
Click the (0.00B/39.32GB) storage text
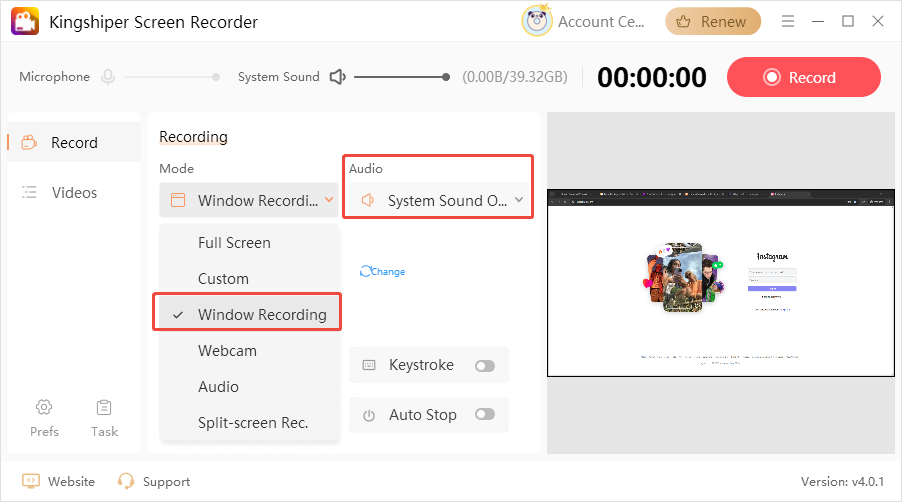(515, 77)
